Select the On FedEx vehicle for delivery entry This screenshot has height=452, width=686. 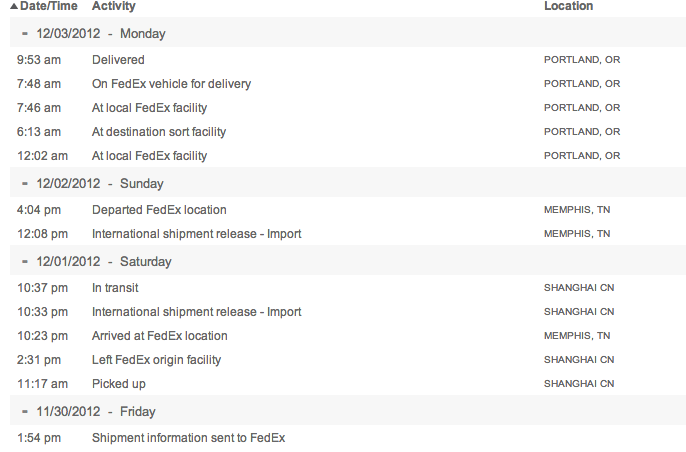171,84
